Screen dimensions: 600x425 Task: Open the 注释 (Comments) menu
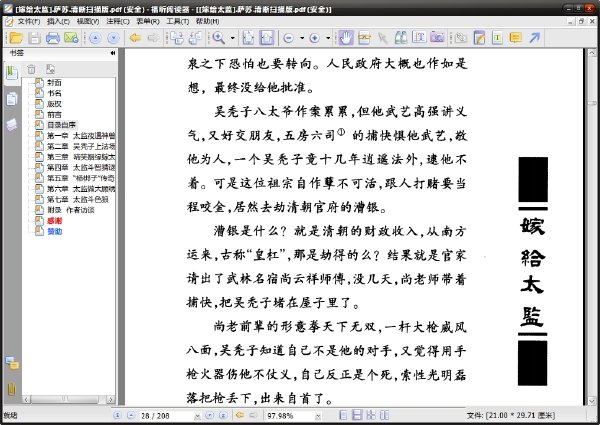tap(118, 21)
